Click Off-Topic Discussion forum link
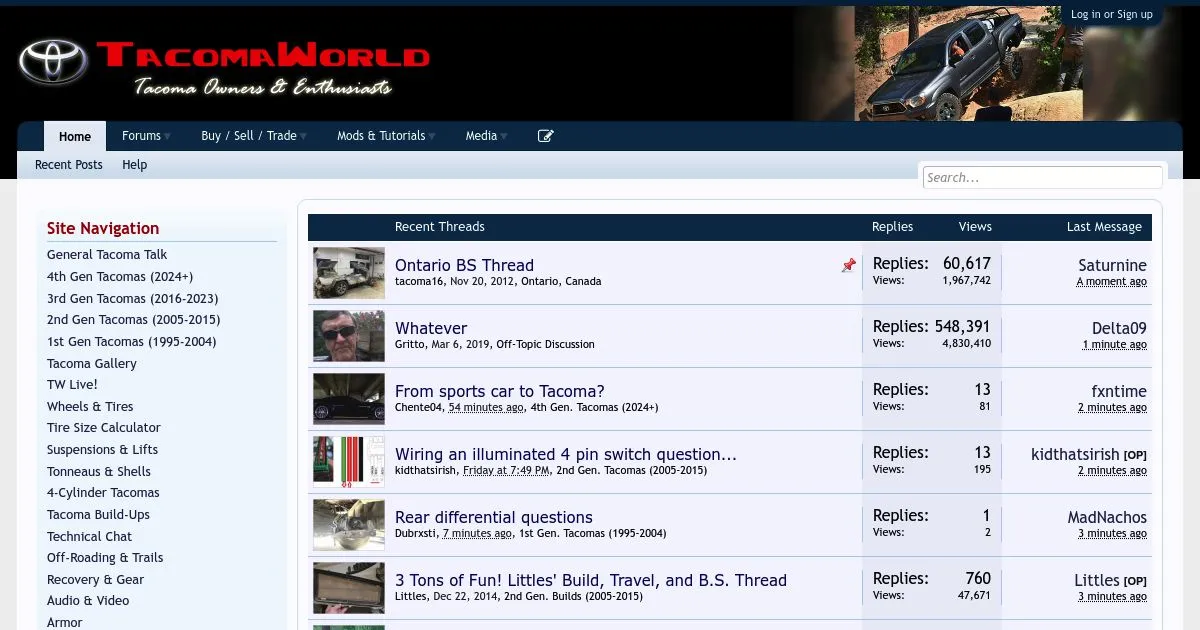This screenshot has height=630, width=1200. tap(545, 344)
